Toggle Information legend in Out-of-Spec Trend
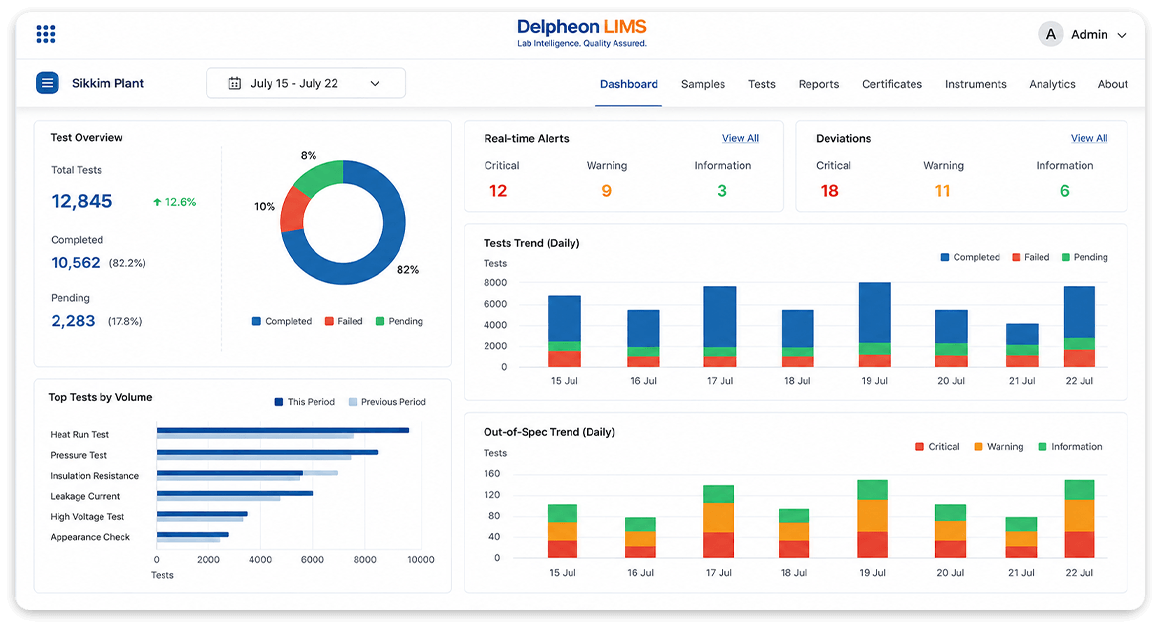This screenshot has height=628, width=1159. click(1070, 447)
